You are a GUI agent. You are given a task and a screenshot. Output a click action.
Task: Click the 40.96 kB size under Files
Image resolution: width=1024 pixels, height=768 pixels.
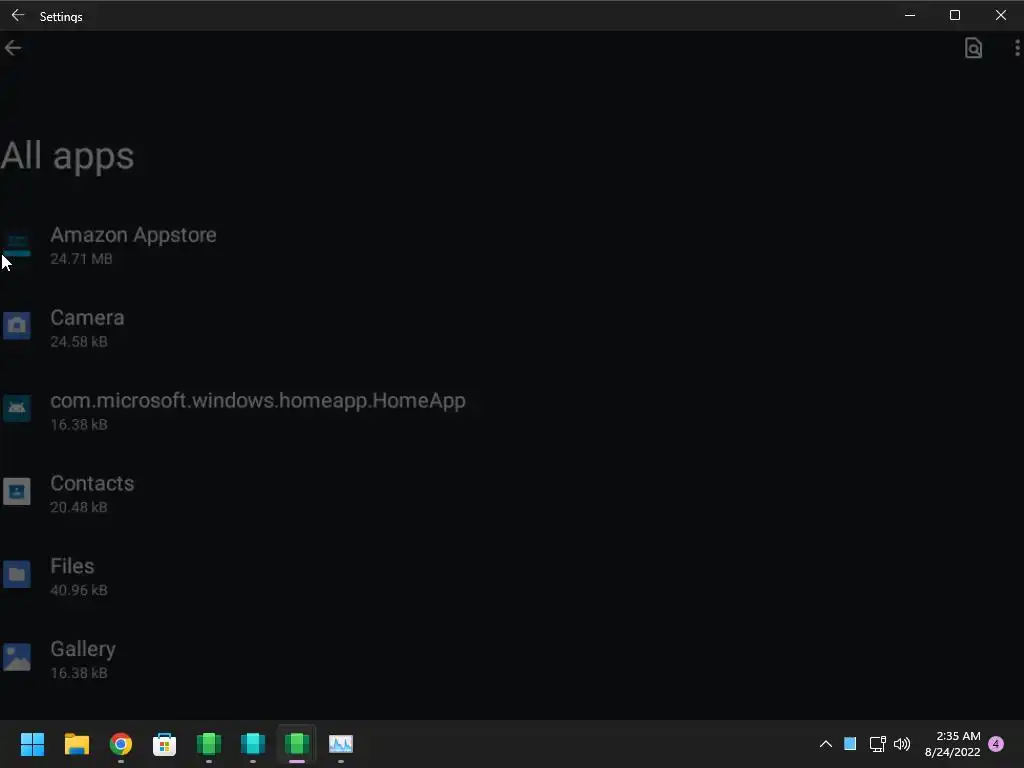click(78, 590)
